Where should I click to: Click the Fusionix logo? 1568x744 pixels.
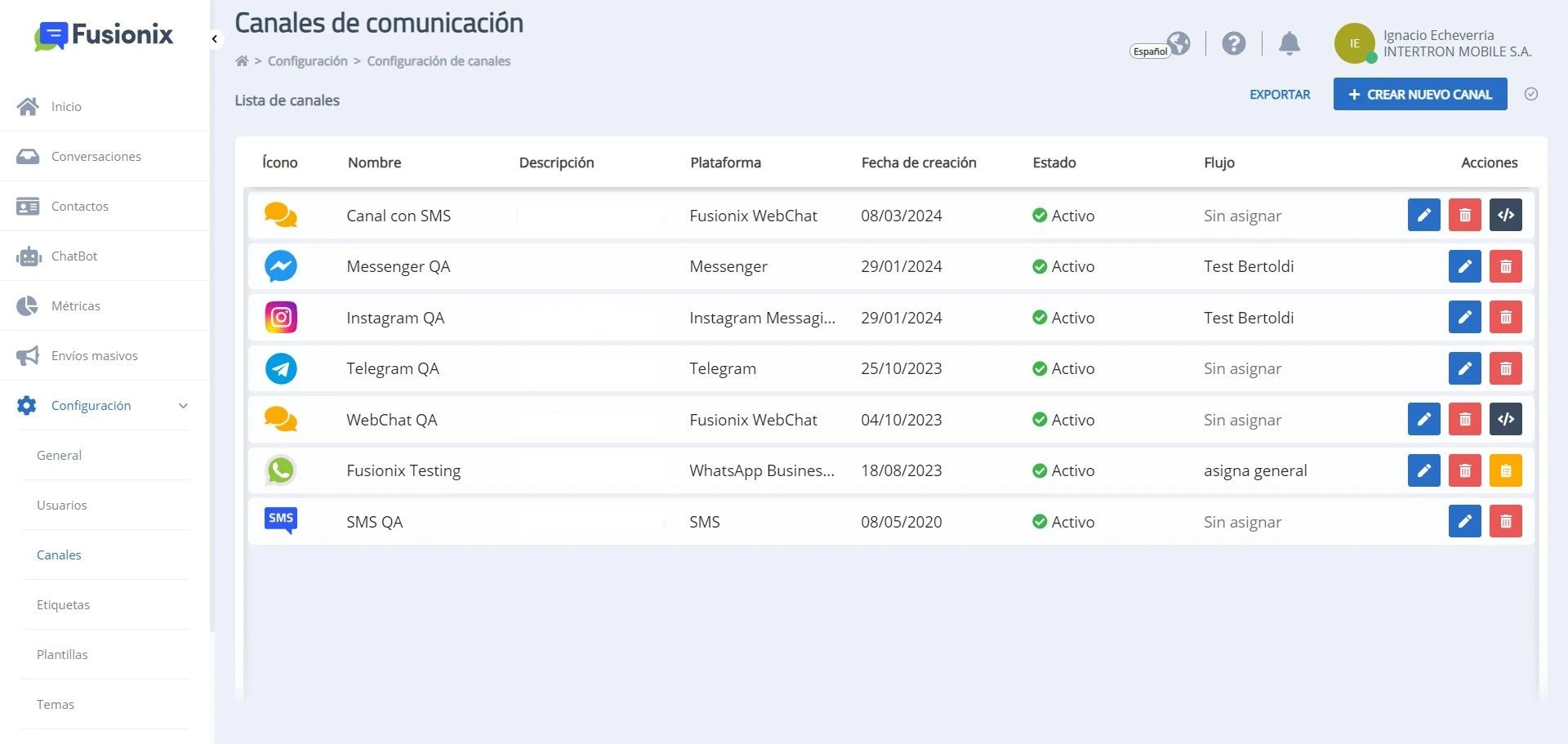pyautogui.click(x=104, y=35)
